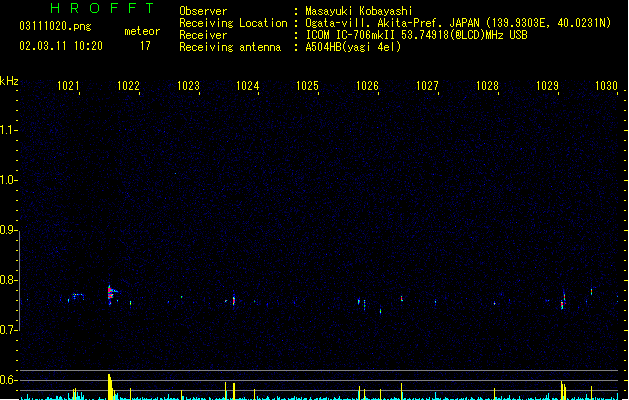This screenshot has height=400, width=629.
Task: Click time axis label 1021
Action: (68, 85)
